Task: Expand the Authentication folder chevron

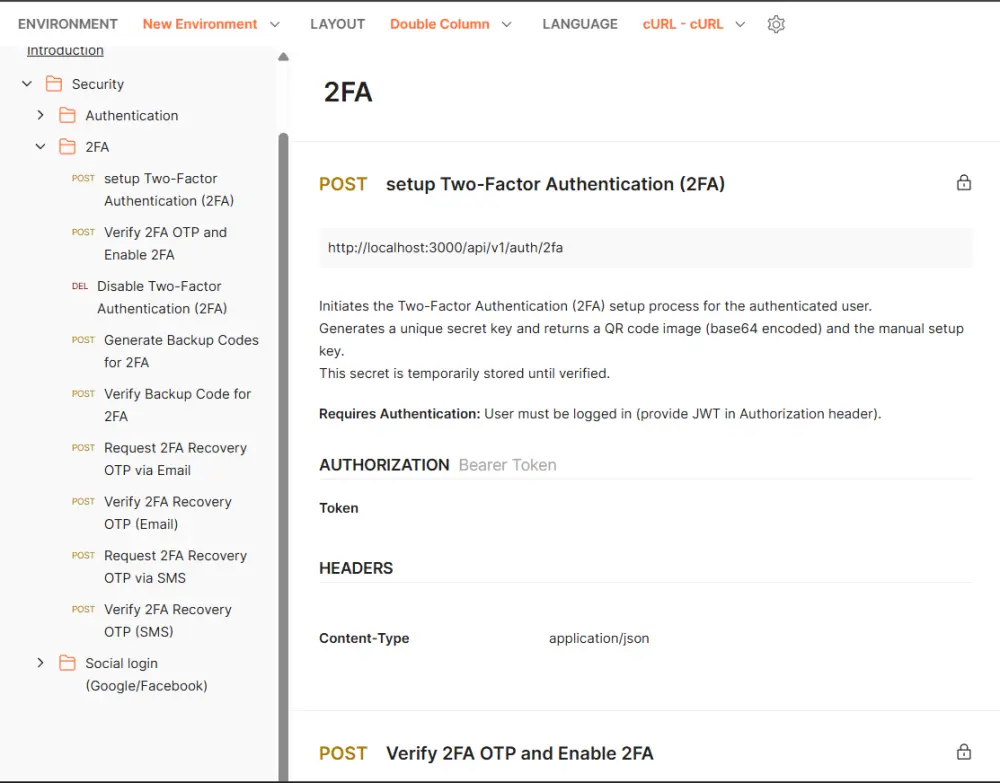Action: point(41,115)
